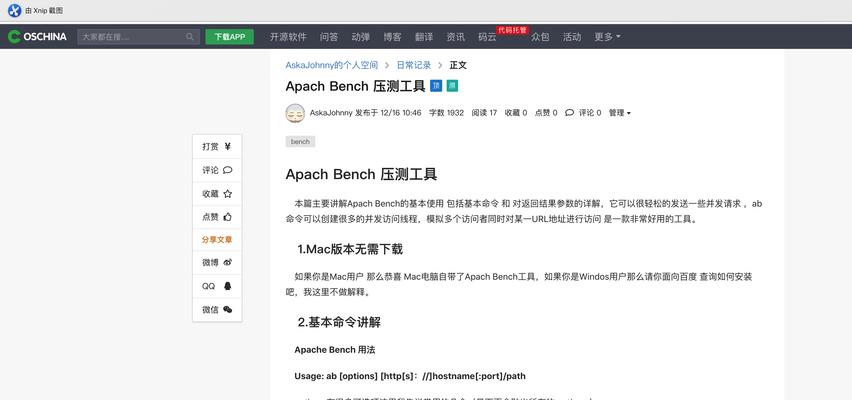Viewport: 852px width, 400px height.
Task: Share to WeChat via the 微信 icon
Action: tap(228, 309)
